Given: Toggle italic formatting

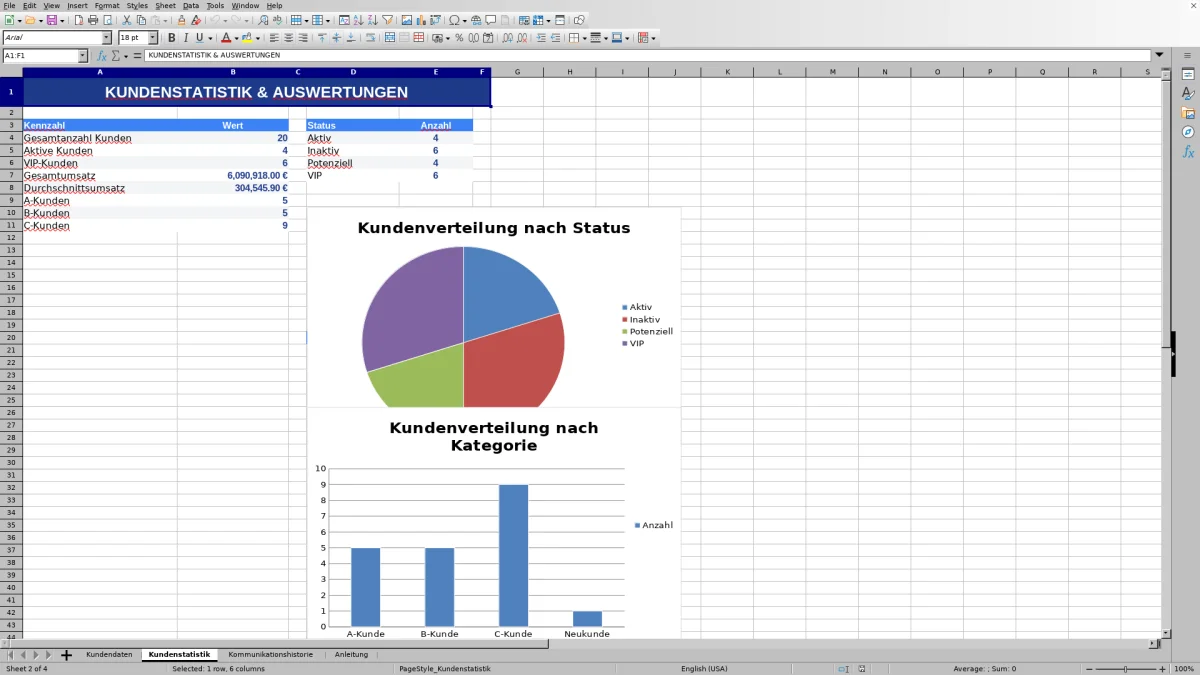Looking at the screenshot, I should coord(186,37).
